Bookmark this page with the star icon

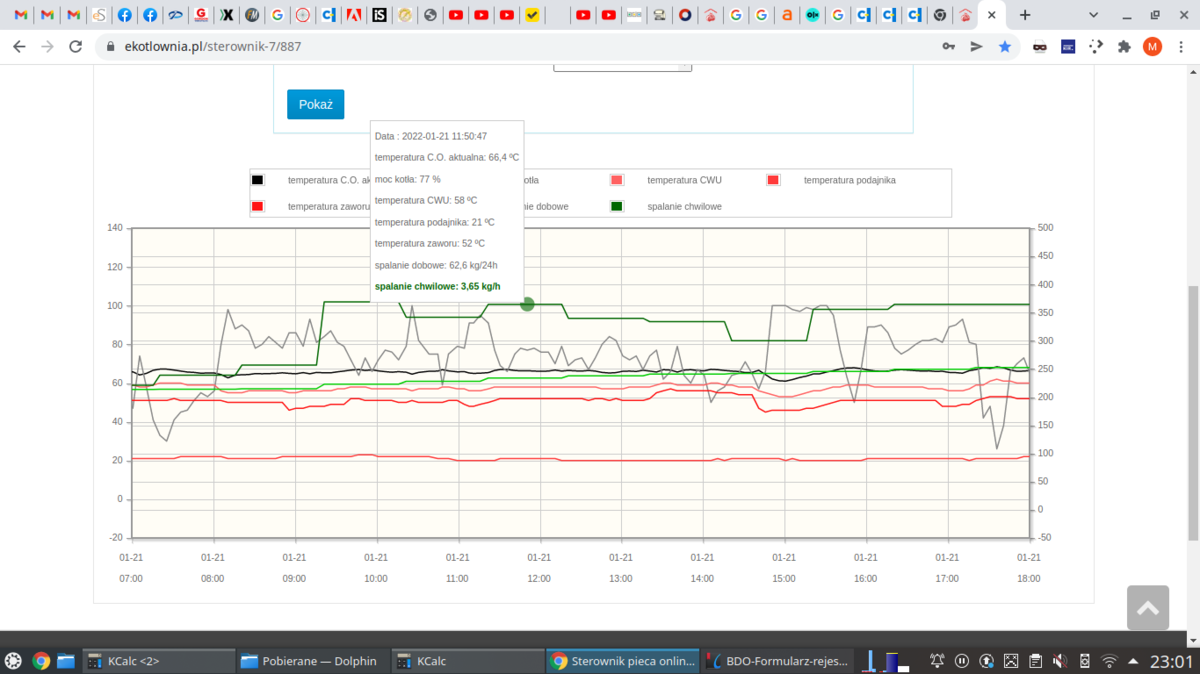tap(1005, 46)
